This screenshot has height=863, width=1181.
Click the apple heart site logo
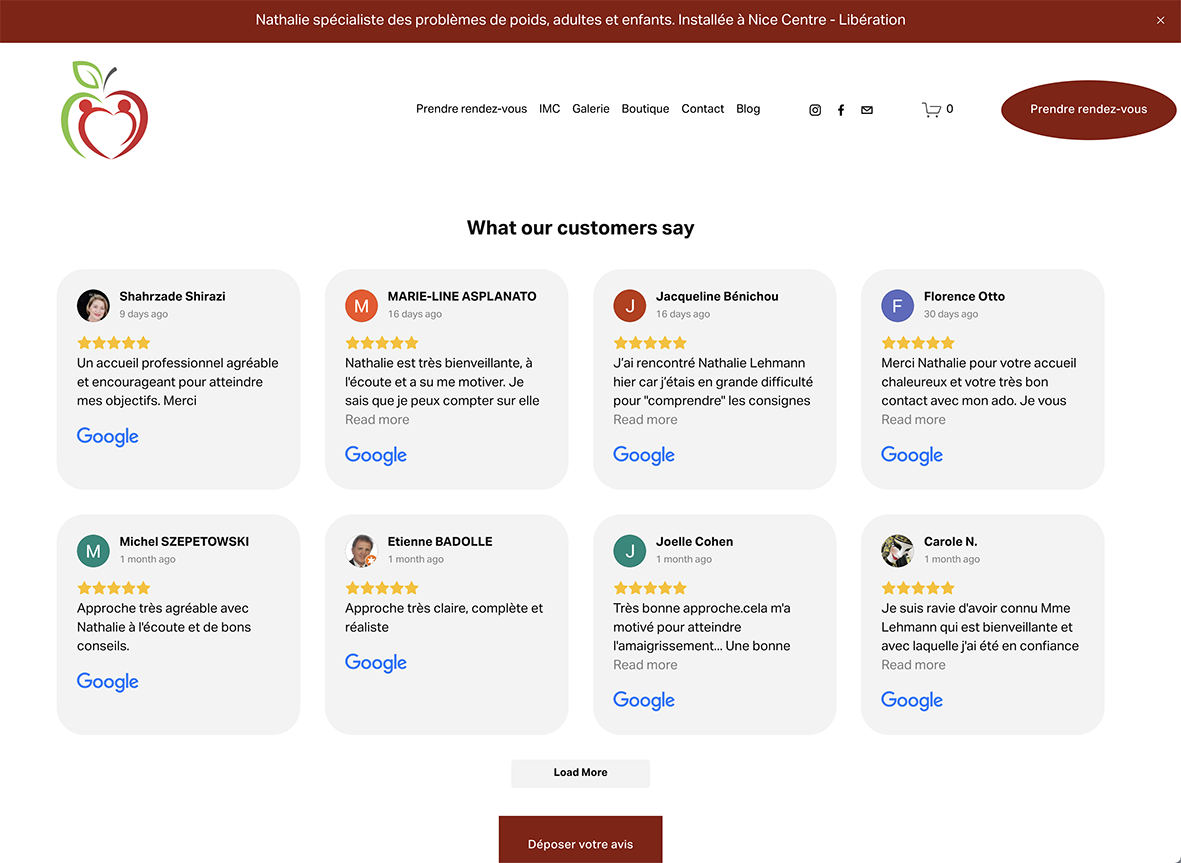pyautogui.click(x=105, y=110)
